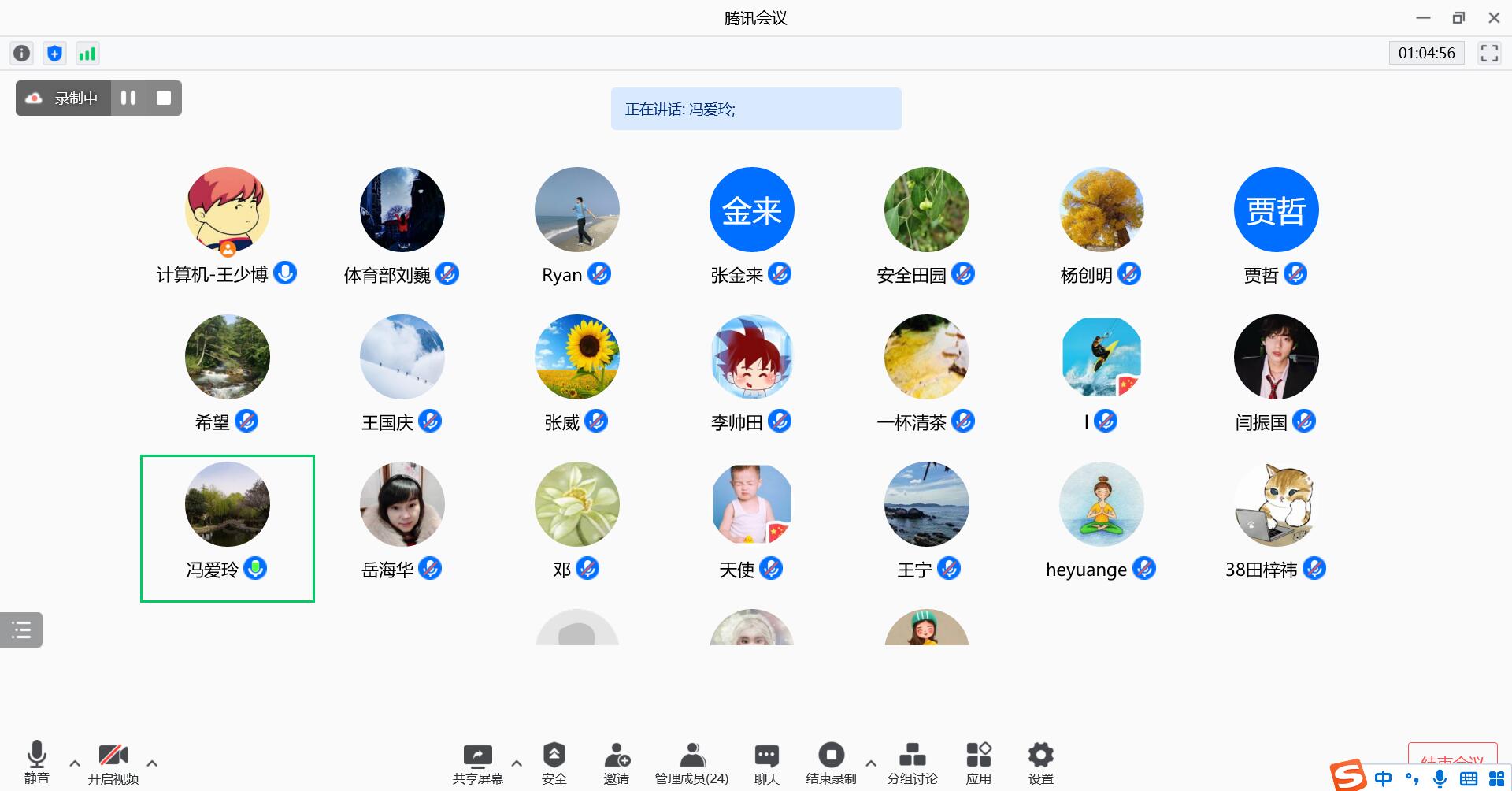1512x791 pixels.
Task: Select 冯爱玲 speaking participant avatar
Action: tap(228, 504)
